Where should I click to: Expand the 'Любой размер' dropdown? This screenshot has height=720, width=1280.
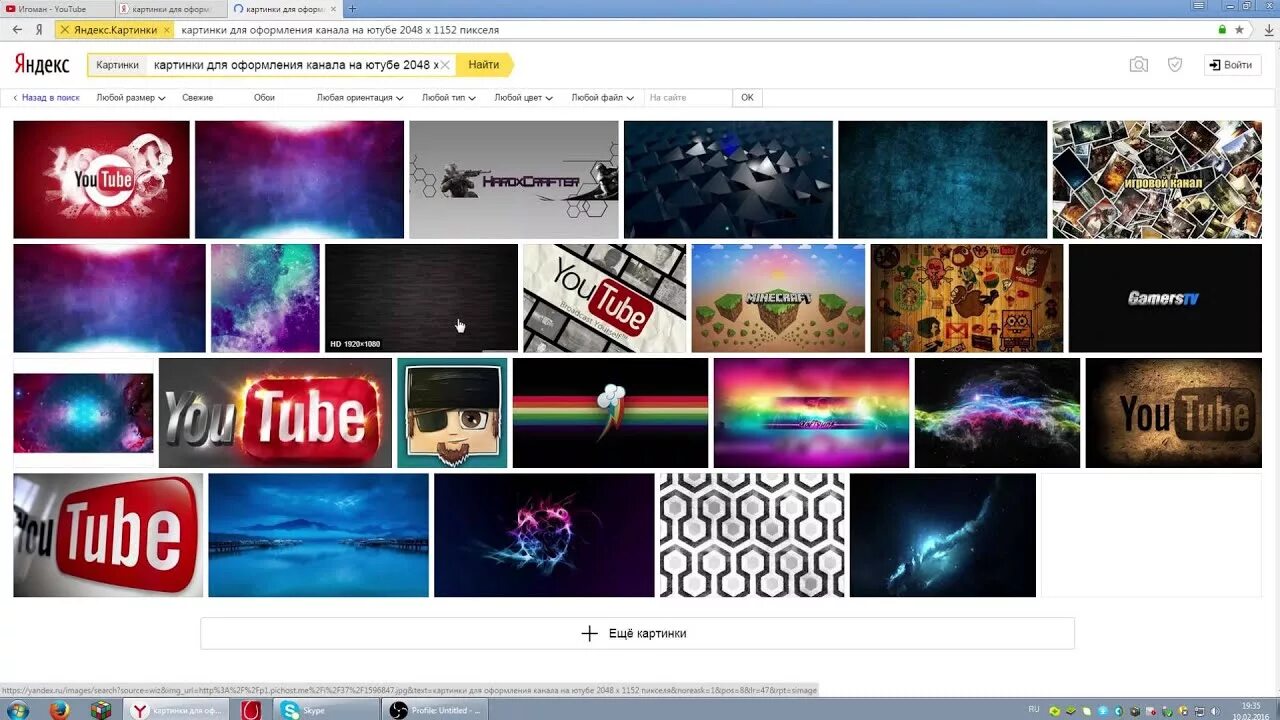pos(130,98)
